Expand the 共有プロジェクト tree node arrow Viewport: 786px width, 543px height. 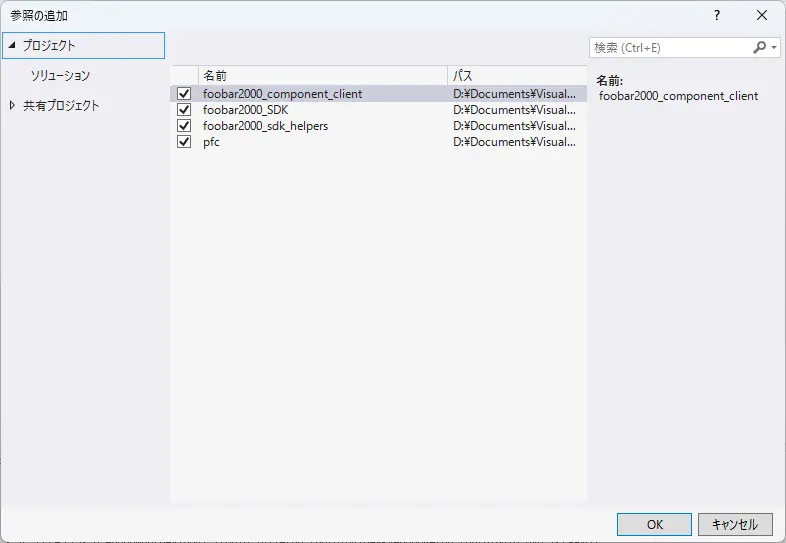point(12,105)
